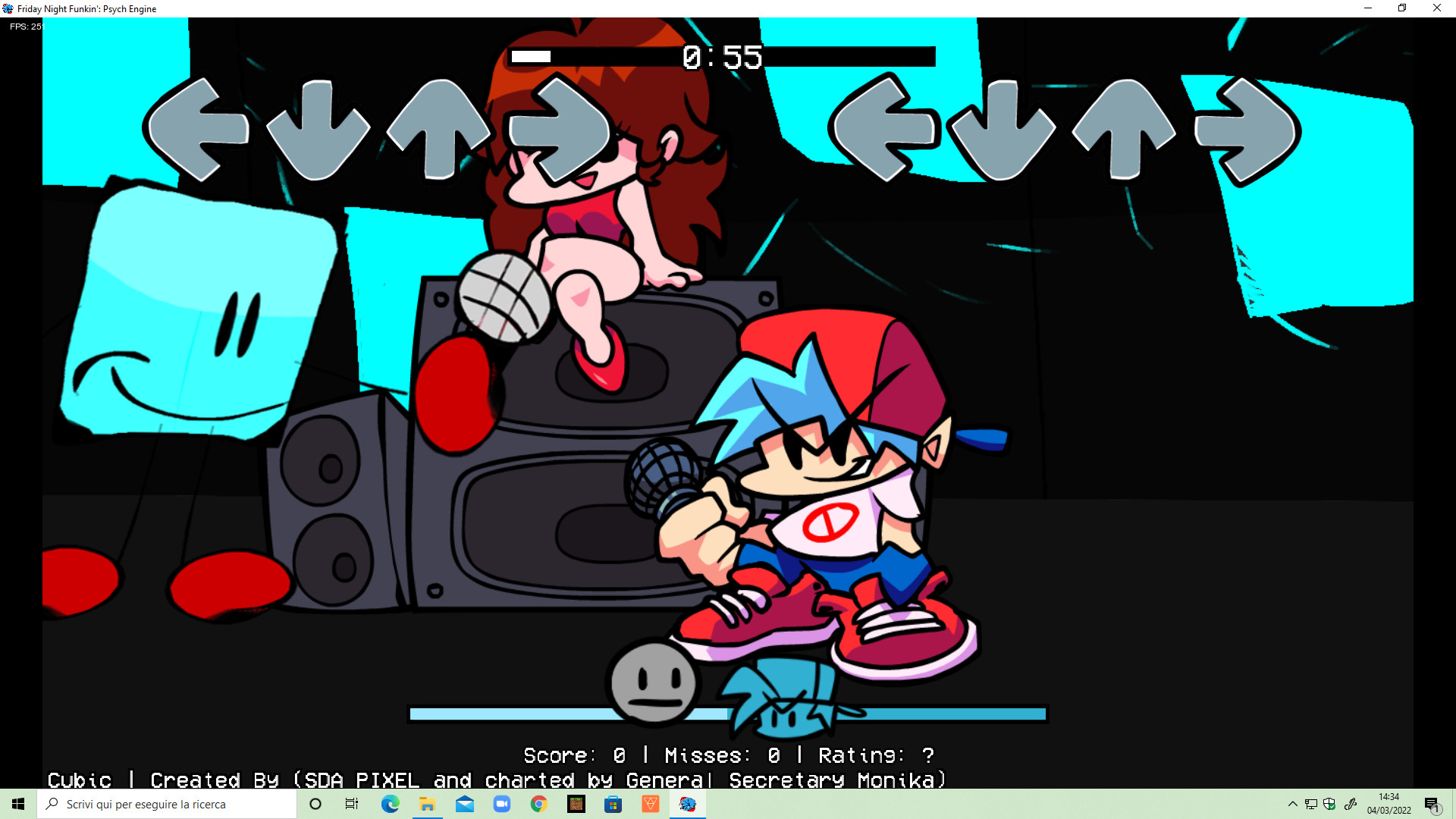Open the Windows Start menu
The image size is (1456, 819).
18,804
